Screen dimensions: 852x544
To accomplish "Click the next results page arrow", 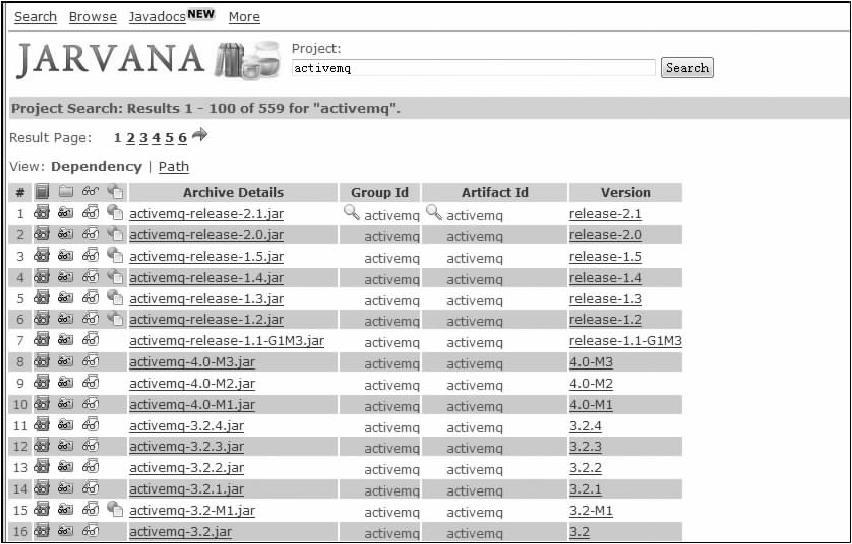I will [199, 136].
